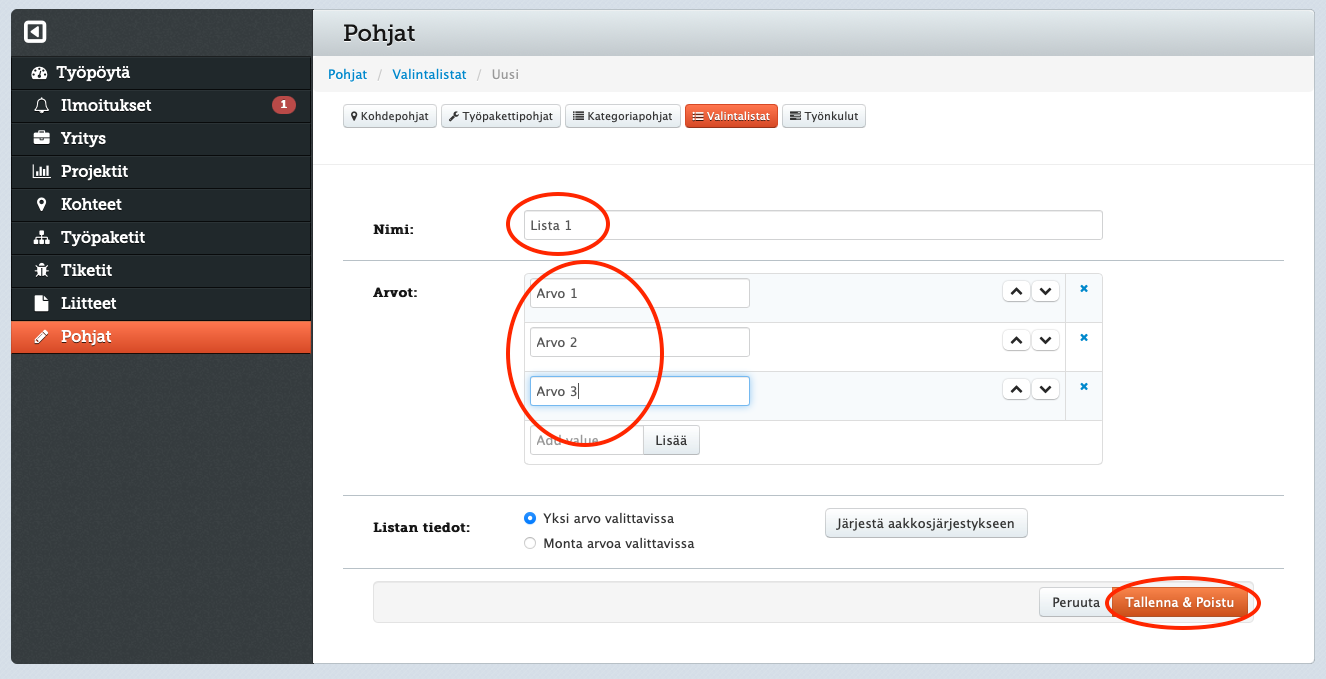This screenshot has width=1326, height=679.
Task: Move Arvo 2 down with the down arrow
Action: pos(1045,341)
